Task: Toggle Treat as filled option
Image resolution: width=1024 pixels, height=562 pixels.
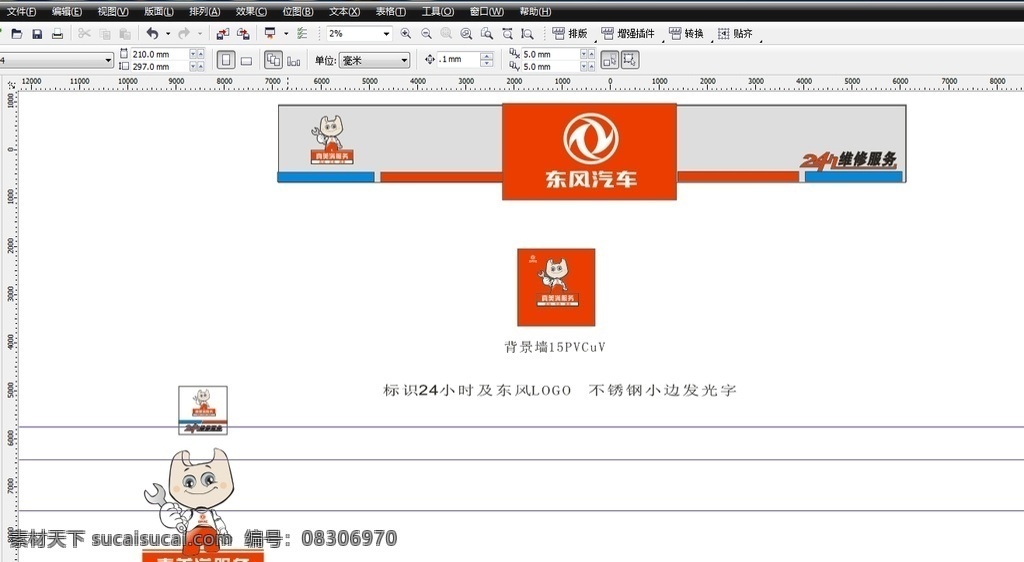Action: (x=609, y=60)
